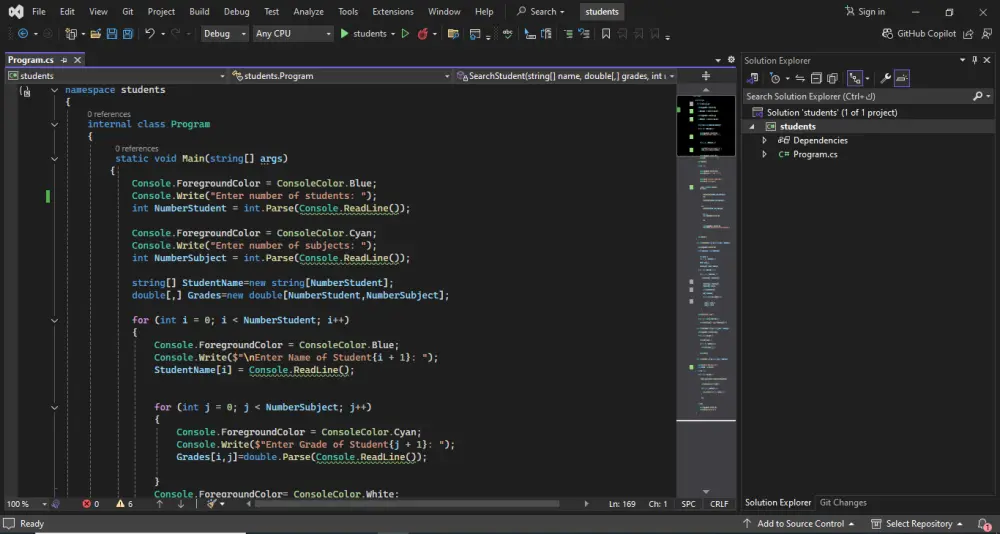The height and width of the screenshot is (534, 1000).
Task: Toggle Preview Selected Items in Solution Explorer
Action: [902, 78]
